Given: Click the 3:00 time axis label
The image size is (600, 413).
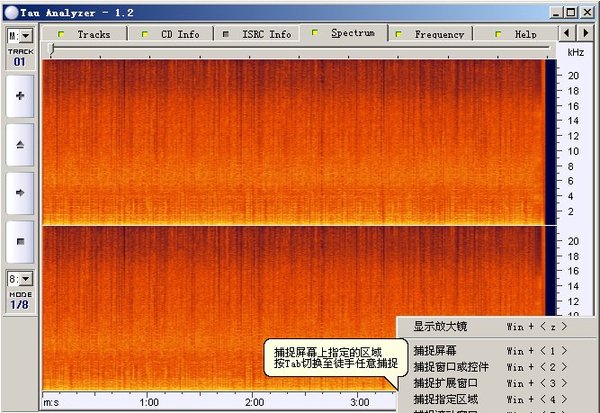Looking at the screenshot, I should [360, 402].
